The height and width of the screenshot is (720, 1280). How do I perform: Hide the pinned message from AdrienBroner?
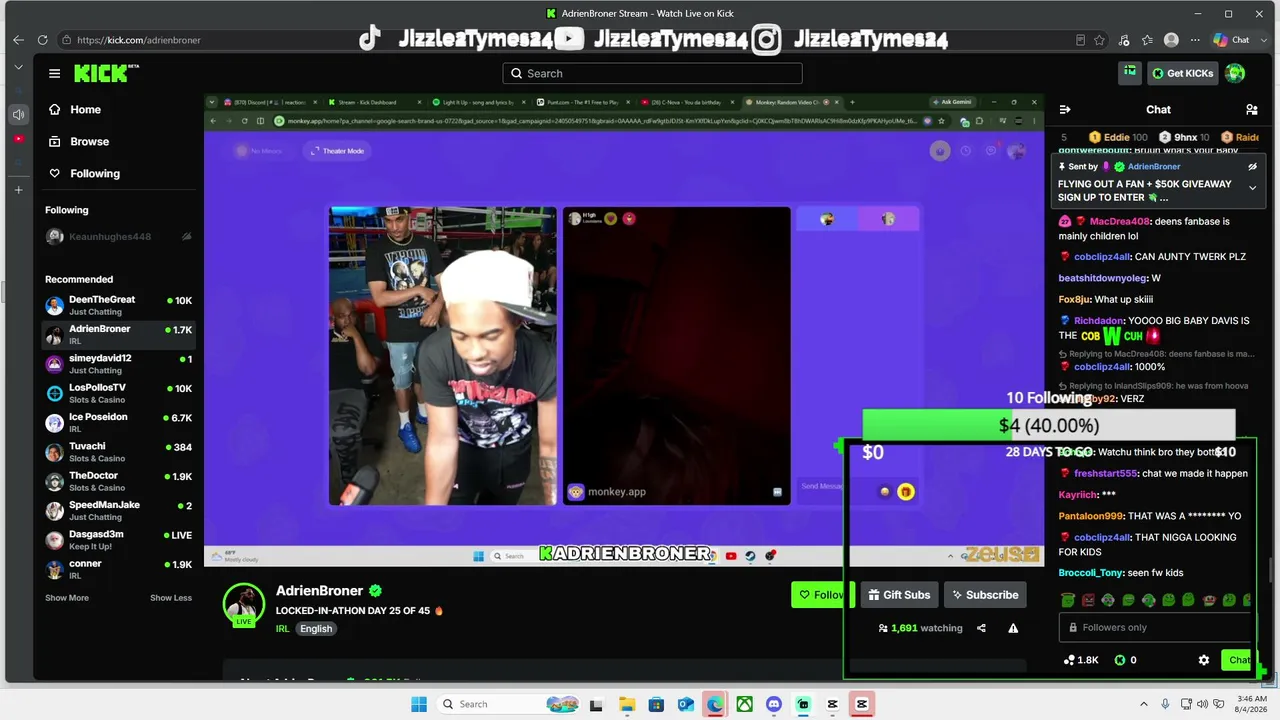(x=1252, y=166)
